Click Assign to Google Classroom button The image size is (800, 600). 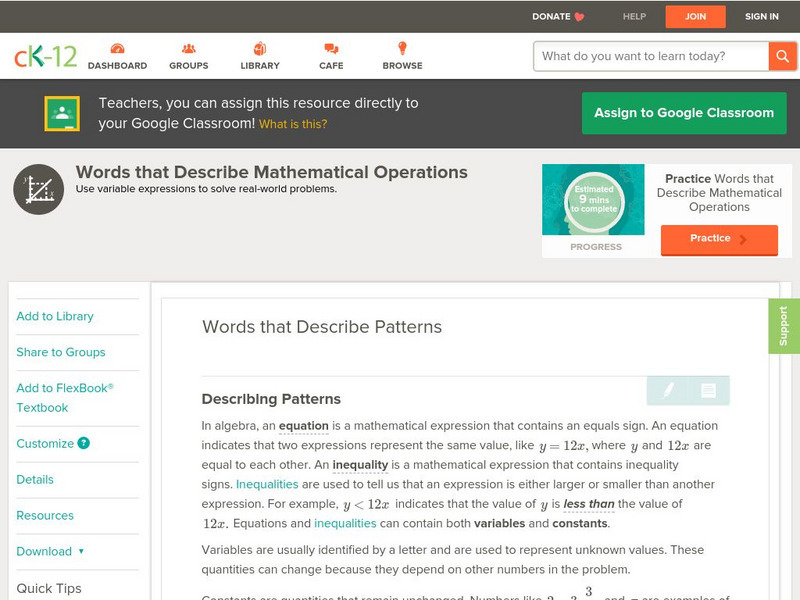(x=684, y=113)
